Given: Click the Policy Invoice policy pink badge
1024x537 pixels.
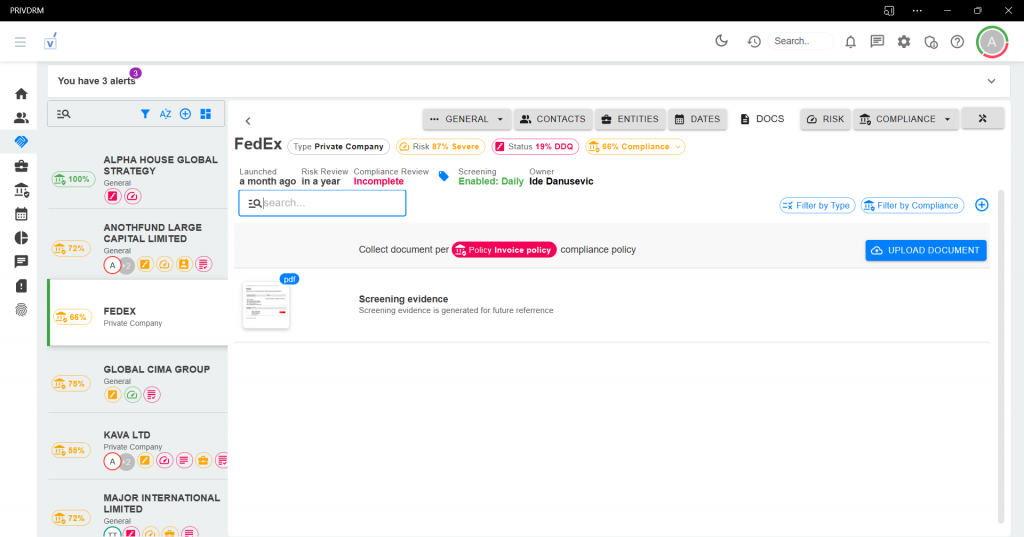Looking at the screenshot, I should [503, 250].
